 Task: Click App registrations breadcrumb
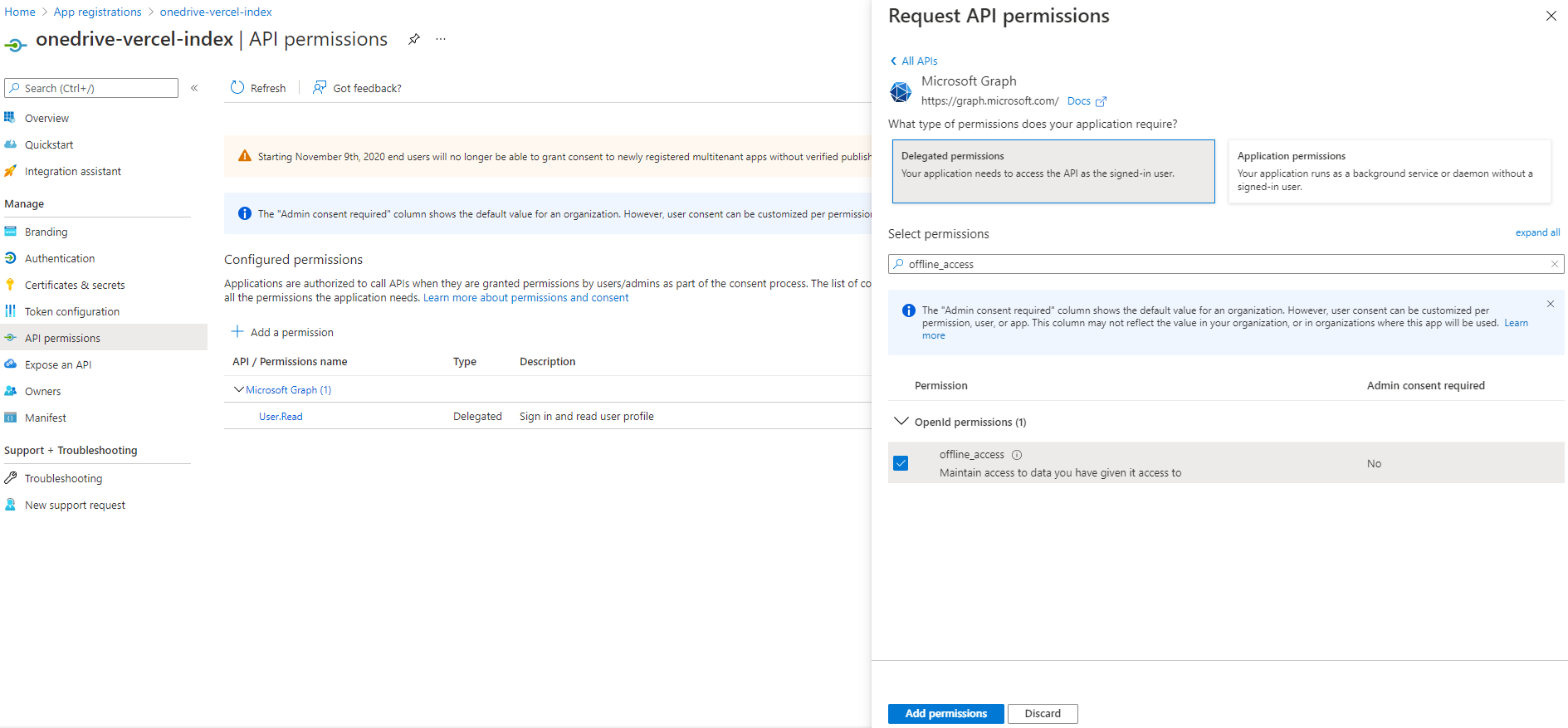(x=98, y=12)
